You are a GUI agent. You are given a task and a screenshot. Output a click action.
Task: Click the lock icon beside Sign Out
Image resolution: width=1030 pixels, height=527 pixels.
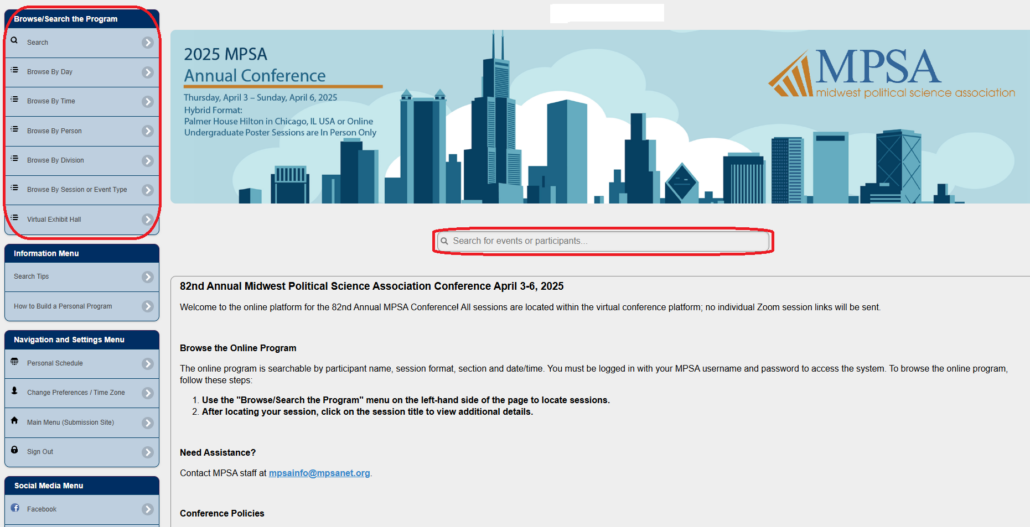tap(14, 449)
